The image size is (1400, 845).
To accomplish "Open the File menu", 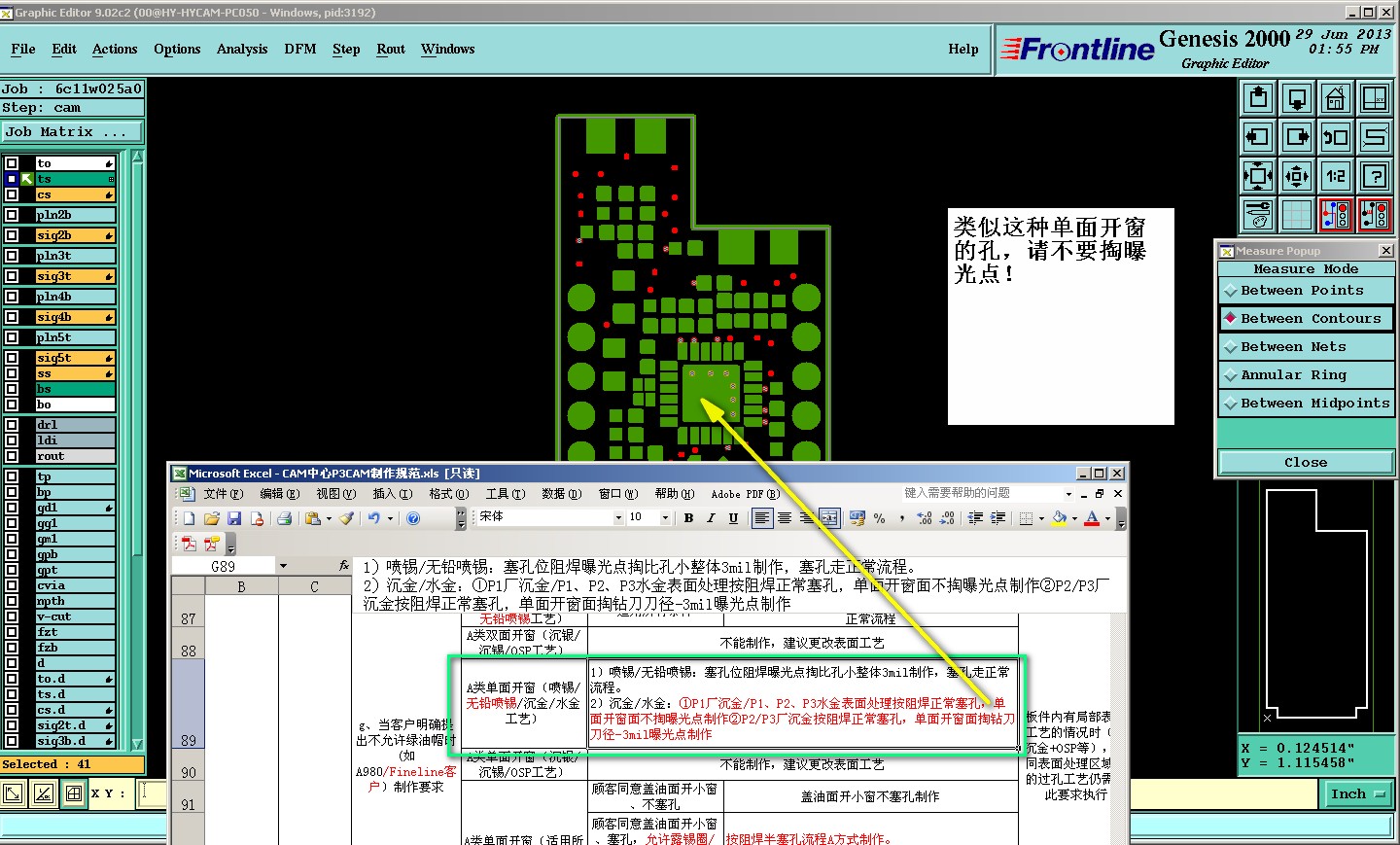I will coord(23,49).
